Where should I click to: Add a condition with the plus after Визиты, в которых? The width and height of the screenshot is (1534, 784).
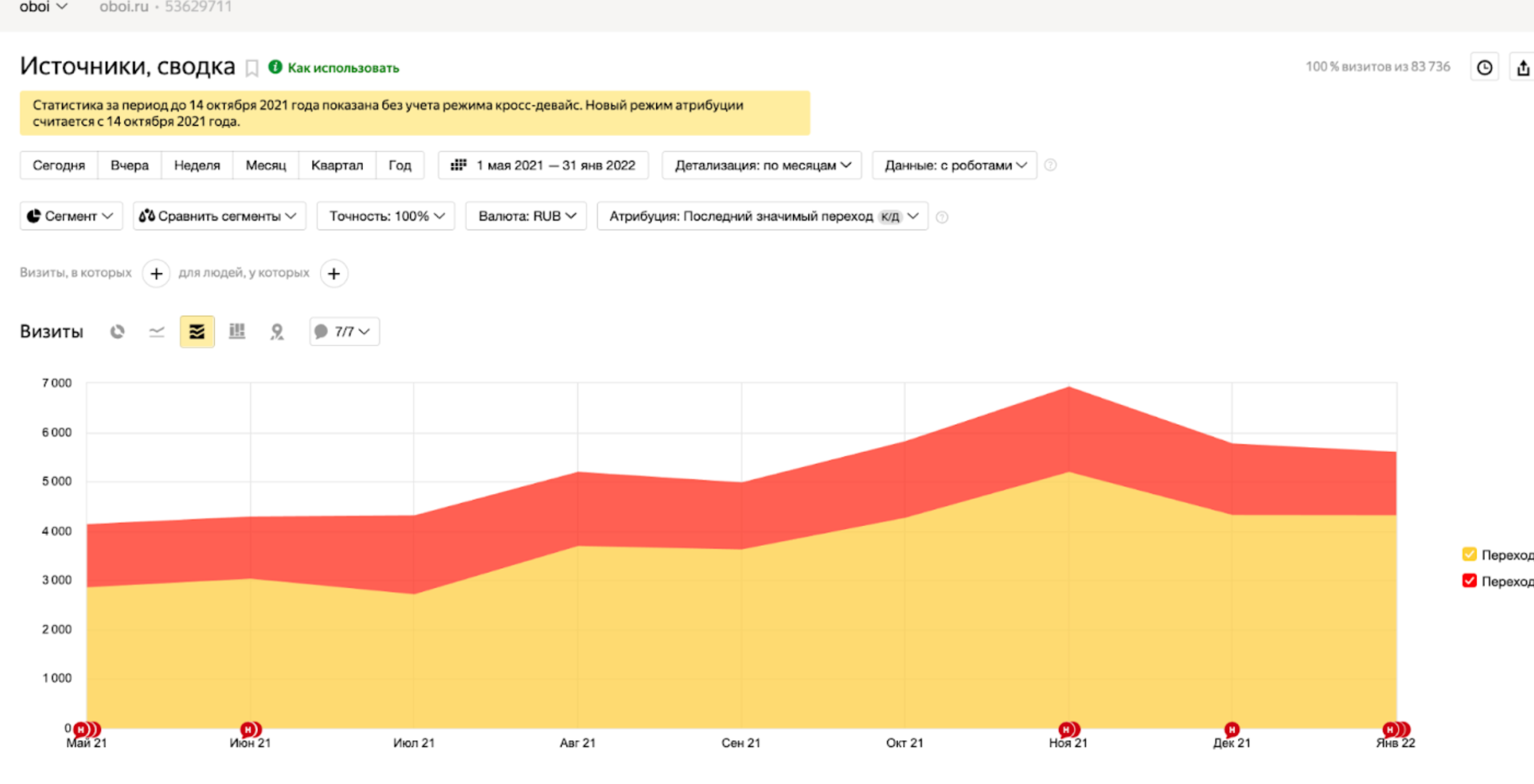156,273
